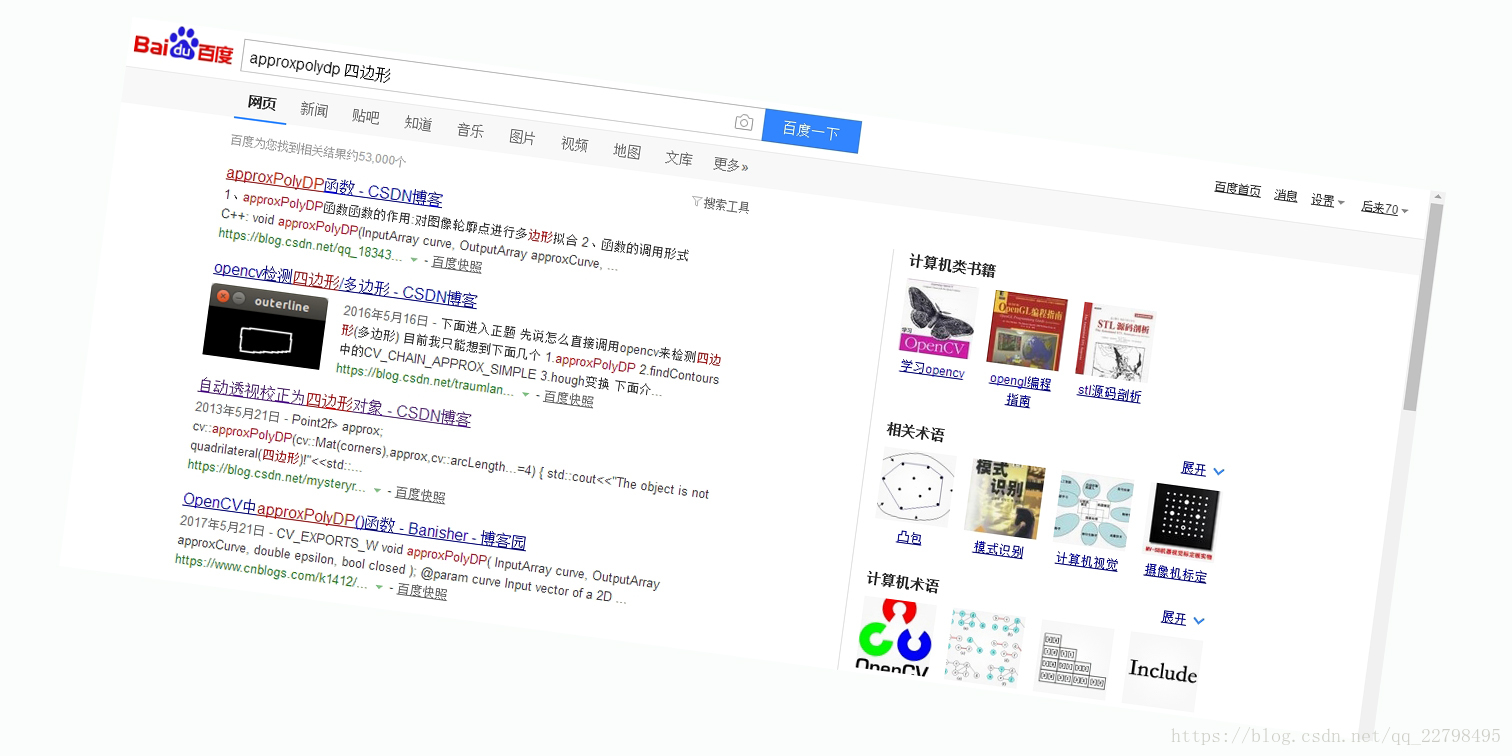The image size is (1512, 756).
Task: Open the 模式识别 link
Action: (x=998, y=549)
